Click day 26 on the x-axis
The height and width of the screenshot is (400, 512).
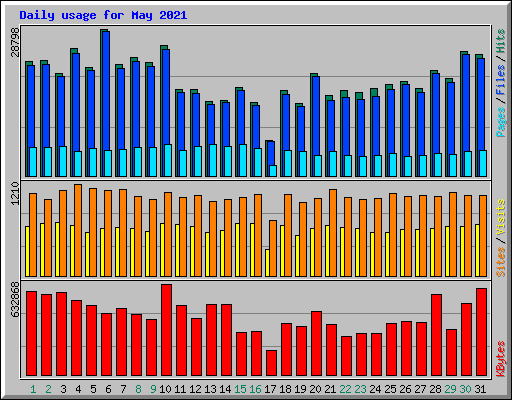(x=405, y=389)
